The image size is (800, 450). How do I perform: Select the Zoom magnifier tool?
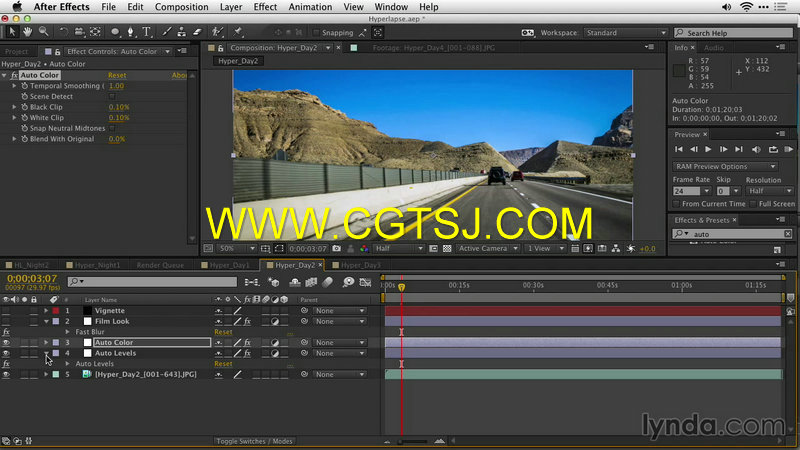click(x=44, y=32)
